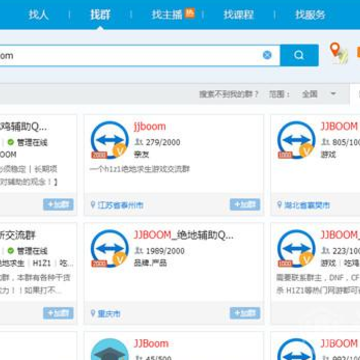Open the map location pin icon
360x360 pixels.
pyautogui.click(x=339, y=53)
